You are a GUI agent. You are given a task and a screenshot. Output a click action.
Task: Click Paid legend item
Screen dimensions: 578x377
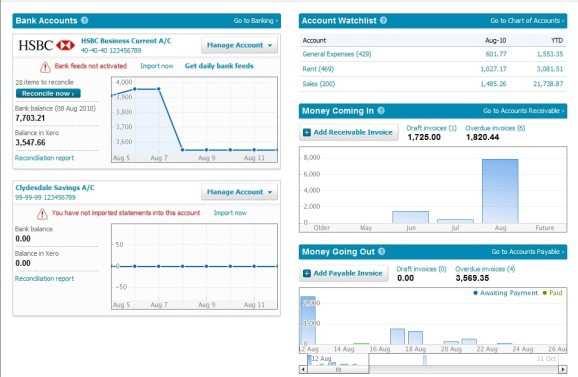552,293
